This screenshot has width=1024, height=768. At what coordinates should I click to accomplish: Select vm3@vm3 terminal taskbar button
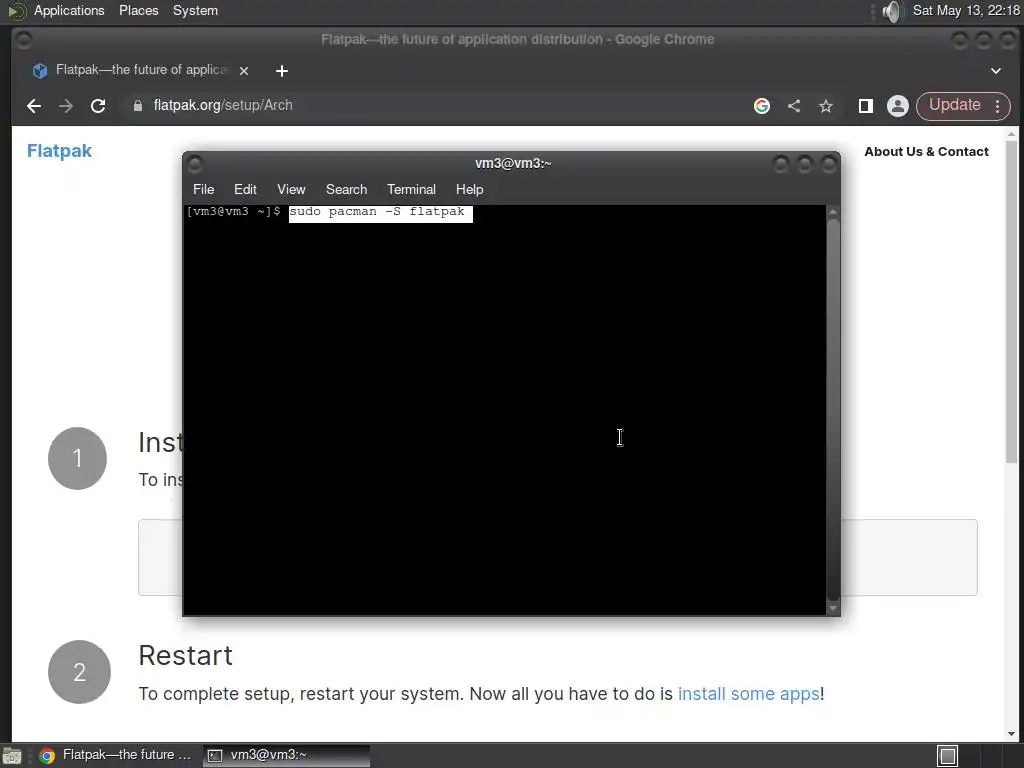[x=286, y=755]
